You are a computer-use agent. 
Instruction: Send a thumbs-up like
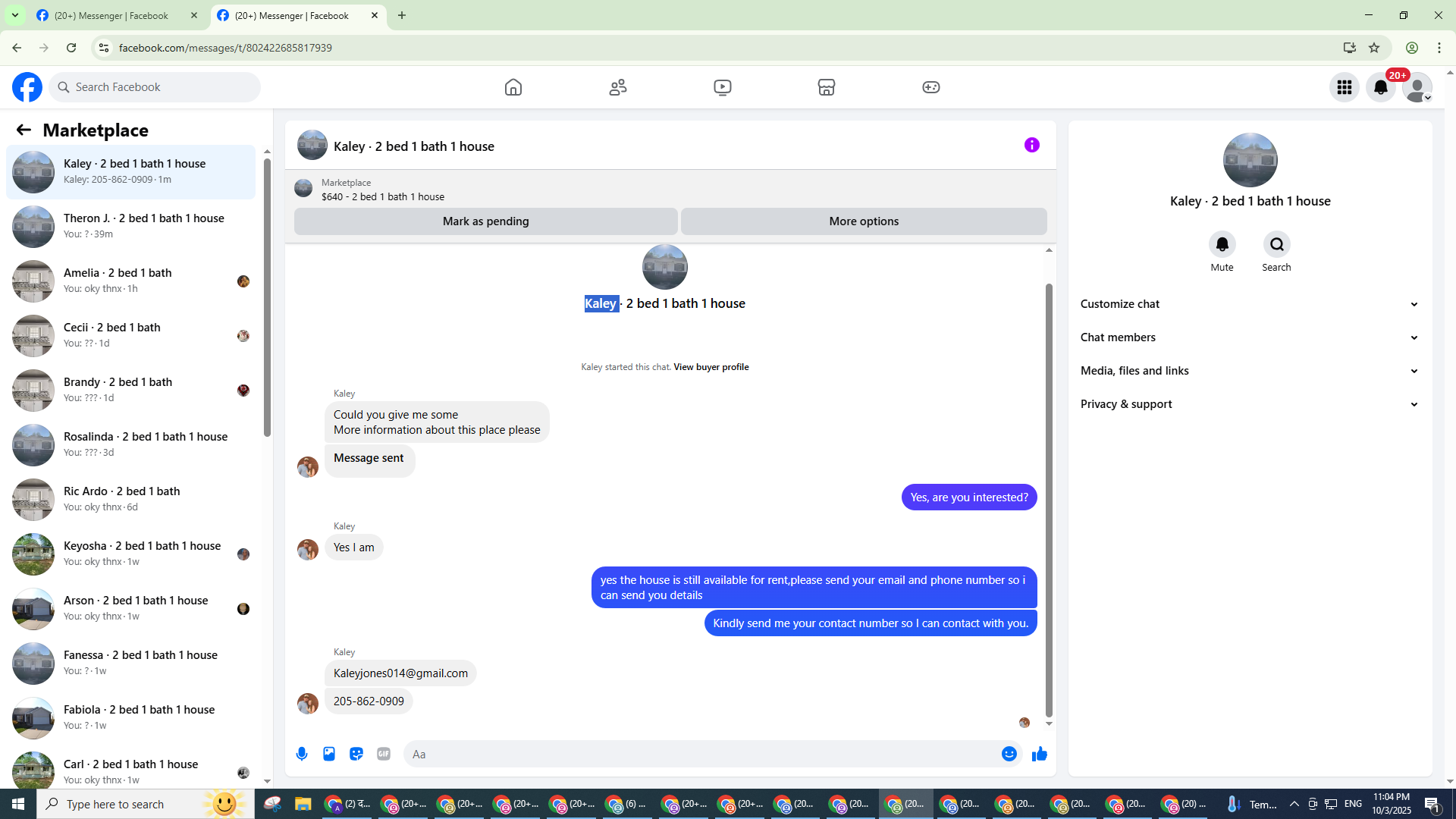(x=1040, y=754)
